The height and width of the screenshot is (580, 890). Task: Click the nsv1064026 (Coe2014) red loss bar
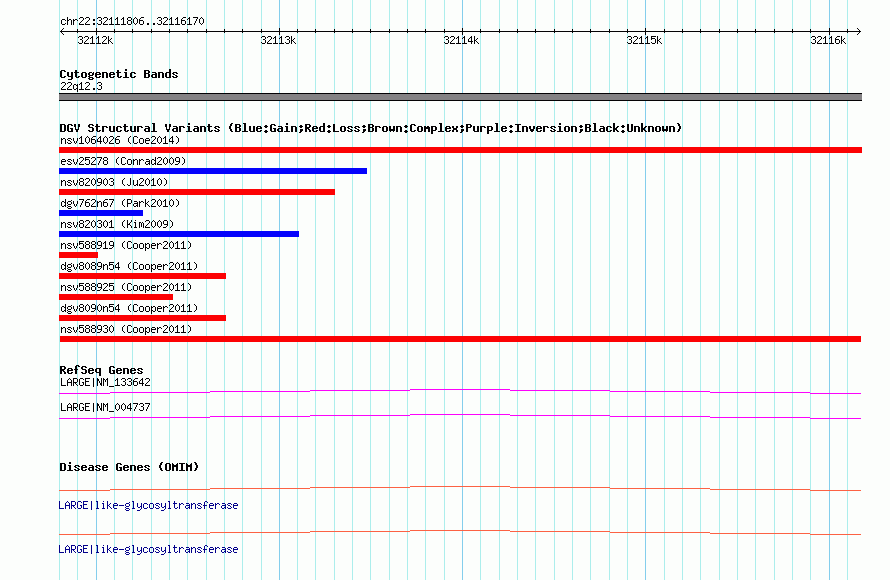(460, 150)
